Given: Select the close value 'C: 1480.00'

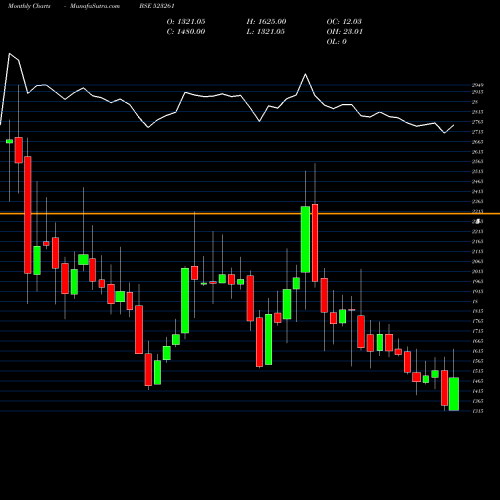Looking at the screenshot, I should point(186,32).
